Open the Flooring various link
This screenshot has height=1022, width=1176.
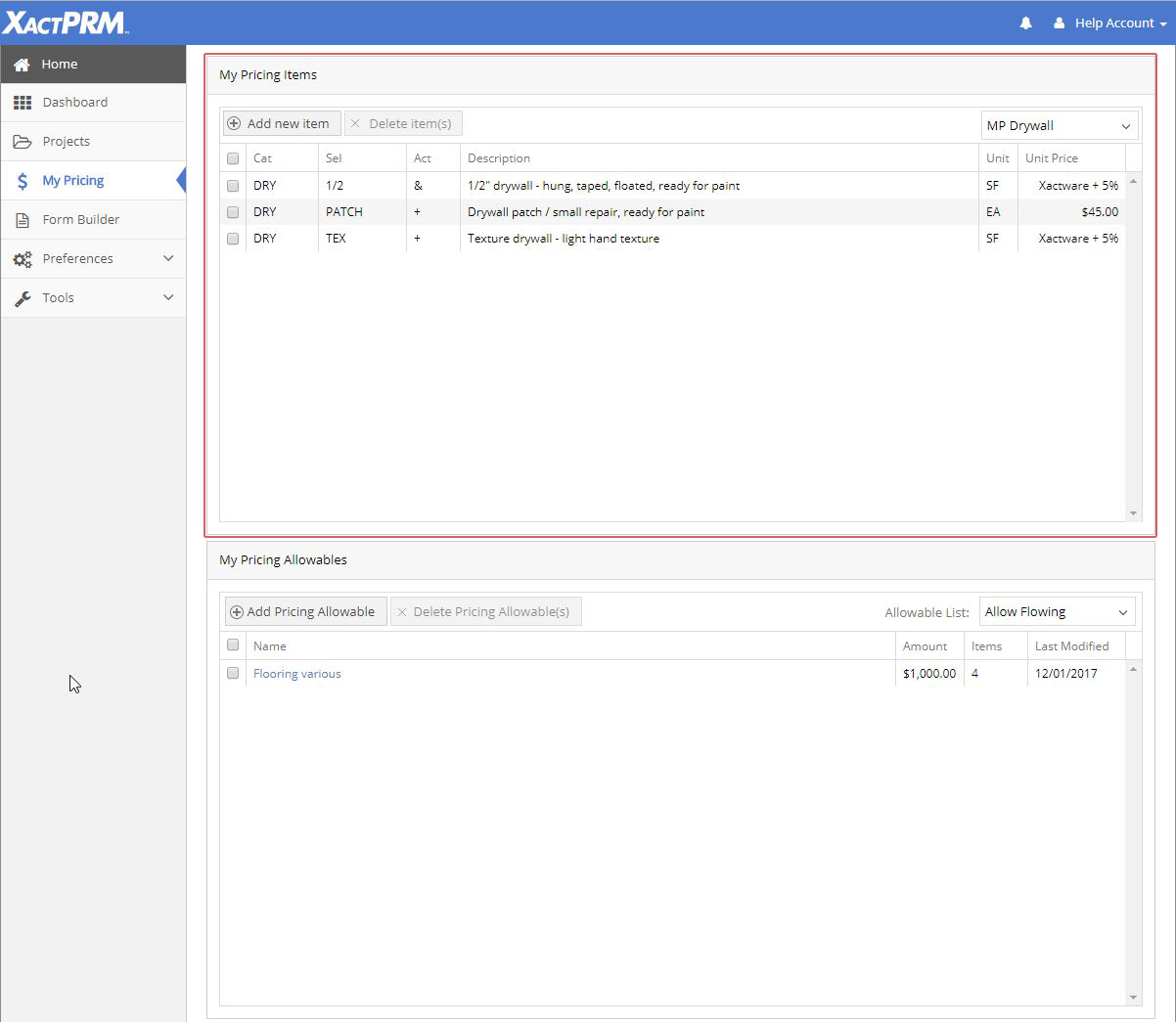(x=297, y=674)
